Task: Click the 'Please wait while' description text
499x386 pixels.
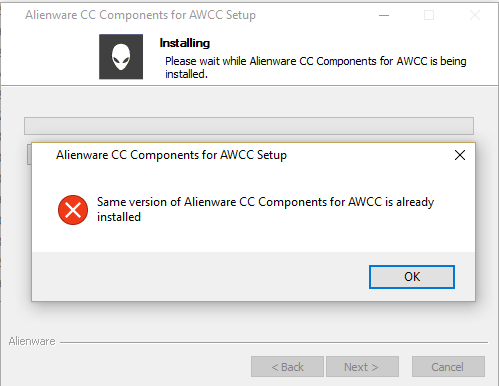Action: tap(316, 68)
